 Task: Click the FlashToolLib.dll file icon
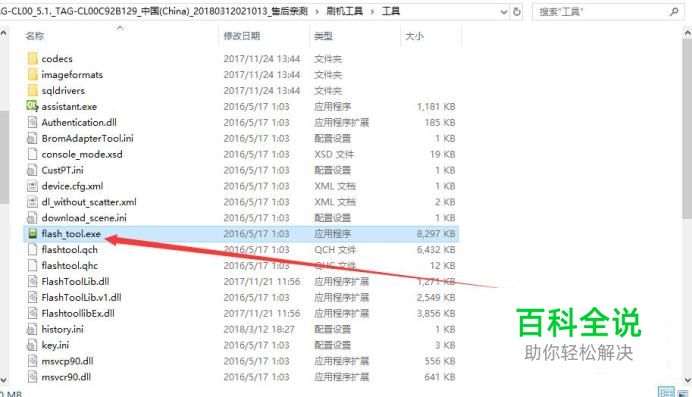point(32,281)
